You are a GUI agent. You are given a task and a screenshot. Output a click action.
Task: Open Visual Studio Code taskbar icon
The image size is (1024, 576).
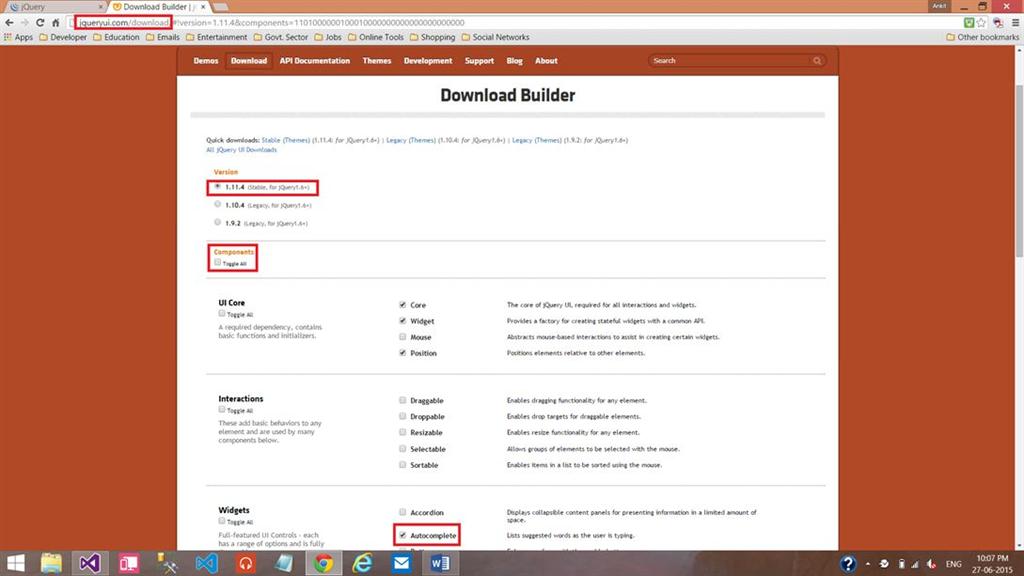click(x=206, y=563)
